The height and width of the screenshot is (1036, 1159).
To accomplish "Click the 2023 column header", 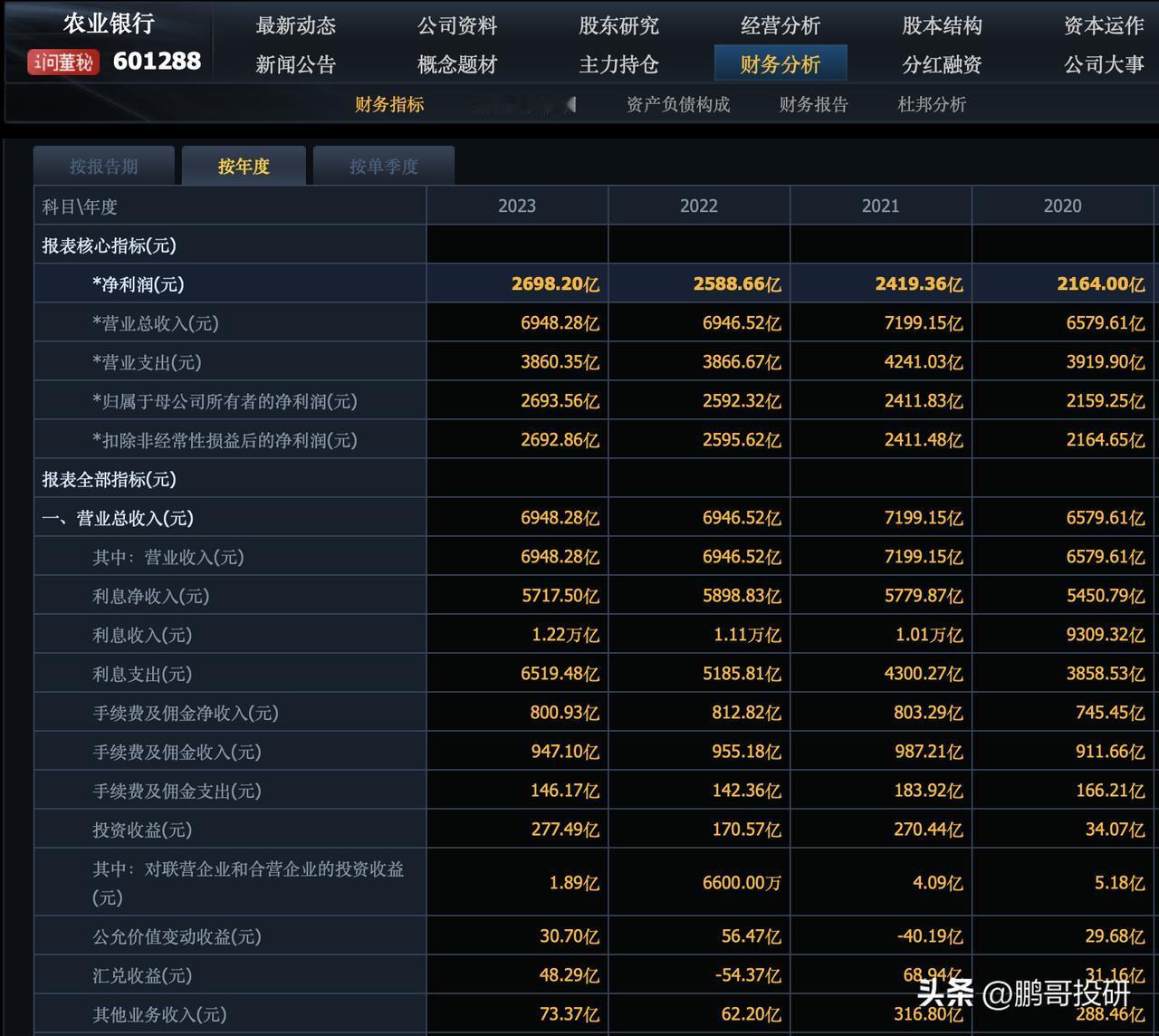I will (517, 206).
